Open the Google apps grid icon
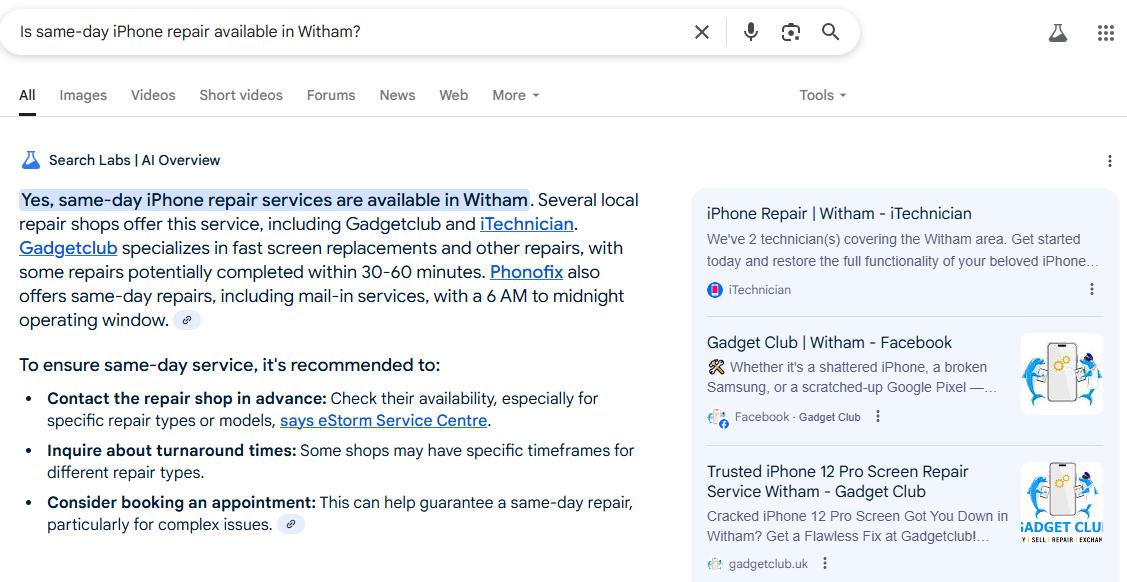Image resolution: width=1127 pixels, height=582 pixels. [1105, 32]
